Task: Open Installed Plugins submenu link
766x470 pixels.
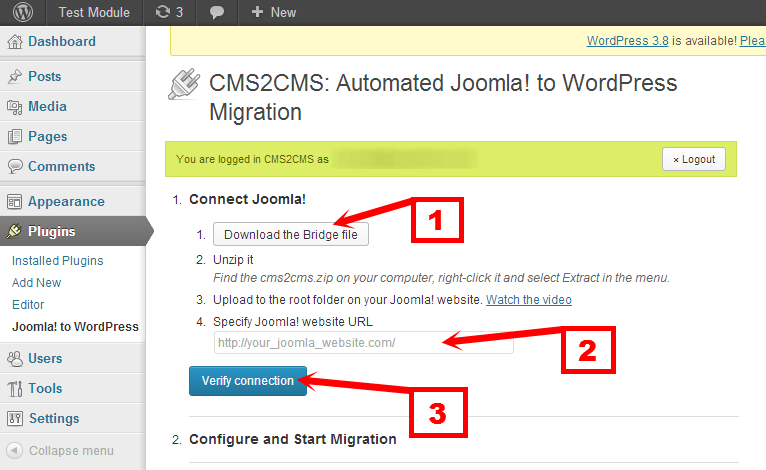Action: coord(58,261)
